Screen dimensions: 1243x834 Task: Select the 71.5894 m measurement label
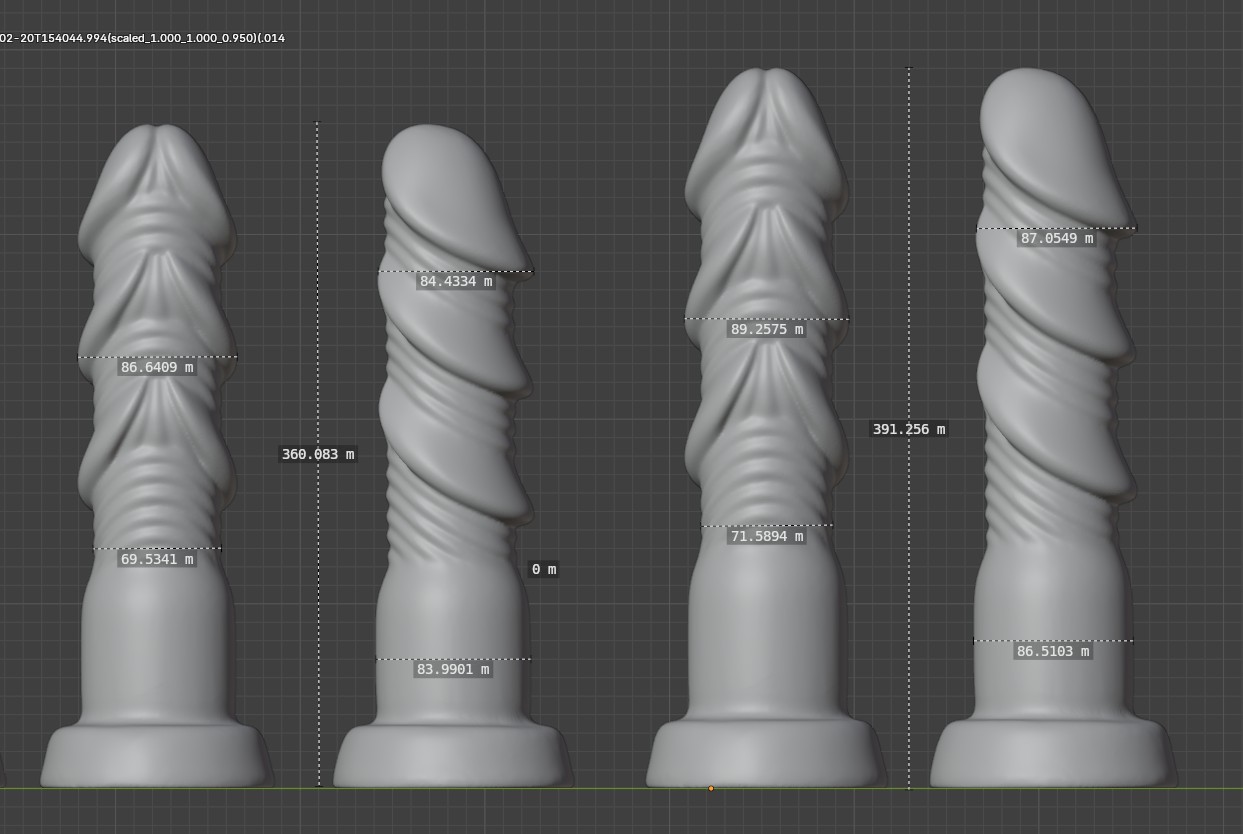pos(767,537)
